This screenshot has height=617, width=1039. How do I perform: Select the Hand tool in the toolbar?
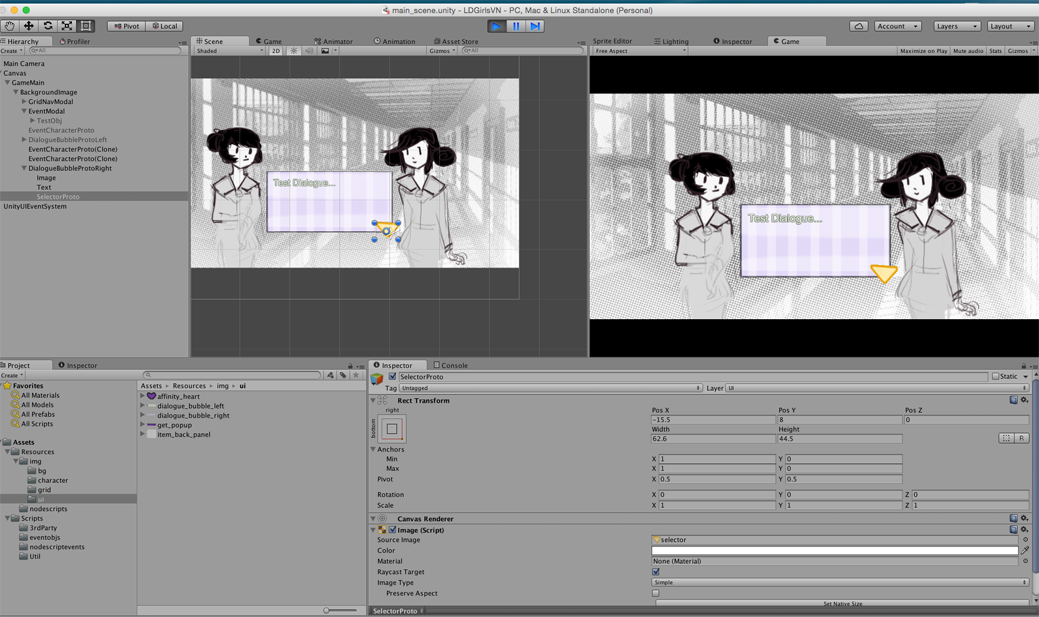[x=9, y=26]
